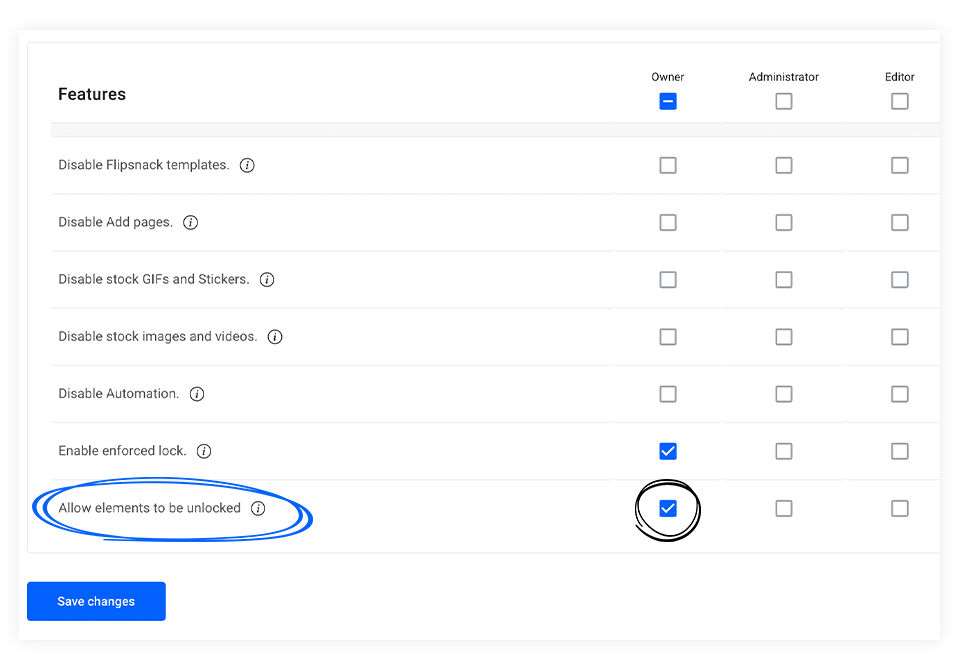
Task: Open info icon beside Enable enforced lock
Action: tap(204, 451)
